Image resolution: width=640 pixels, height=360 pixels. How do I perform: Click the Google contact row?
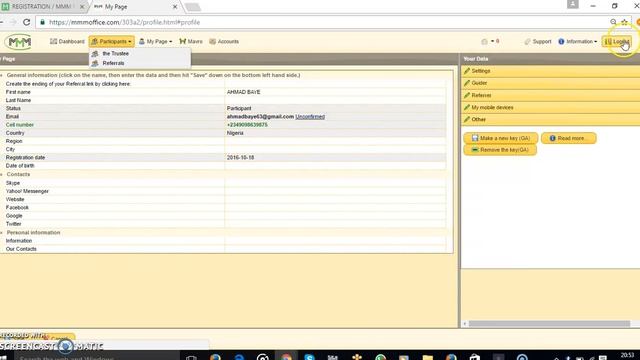(x=224, y=216)
